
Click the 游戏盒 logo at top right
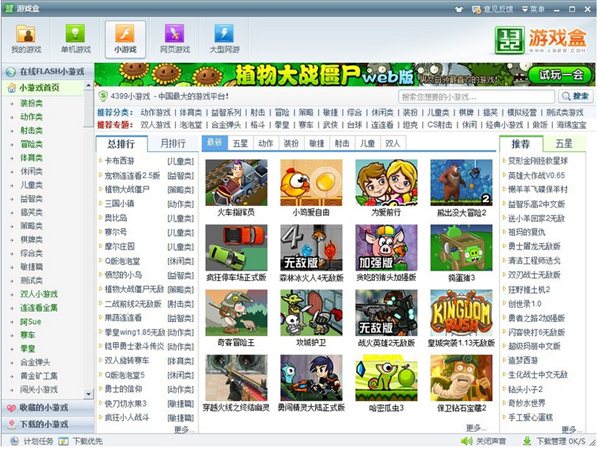click(540, 40)
